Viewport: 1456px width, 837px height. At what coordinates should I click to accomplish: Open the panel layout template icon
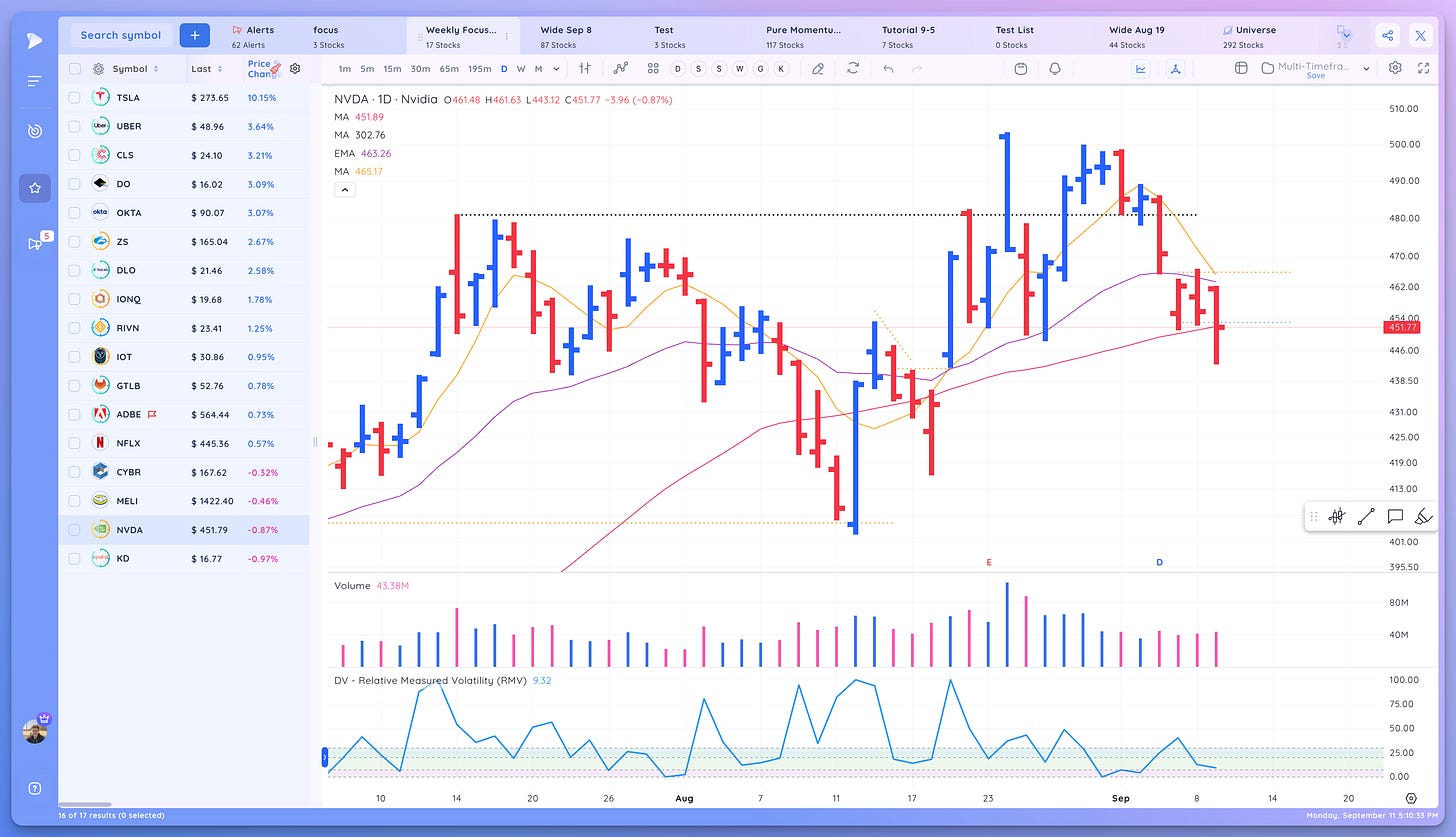(1241, 69)
